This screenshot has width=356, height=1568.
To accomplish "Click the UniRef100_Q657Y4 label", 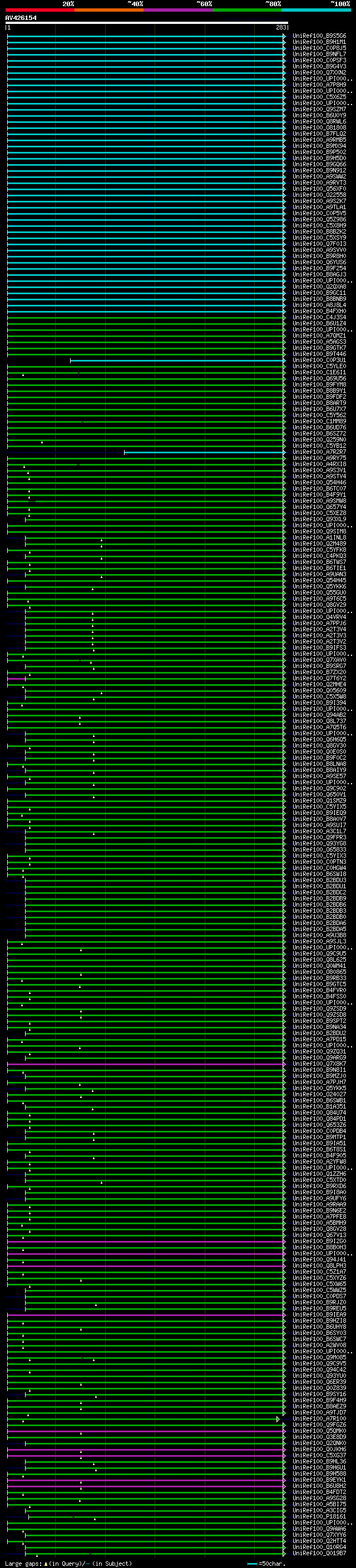I will 319,507.
